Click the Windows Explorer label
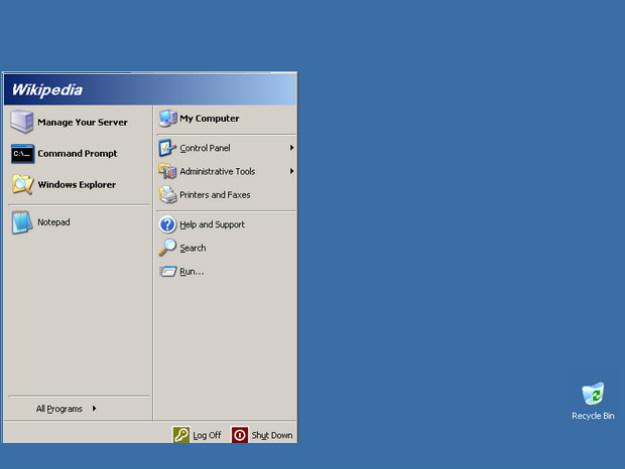This screenshot has width=625, height=469. 77,184
